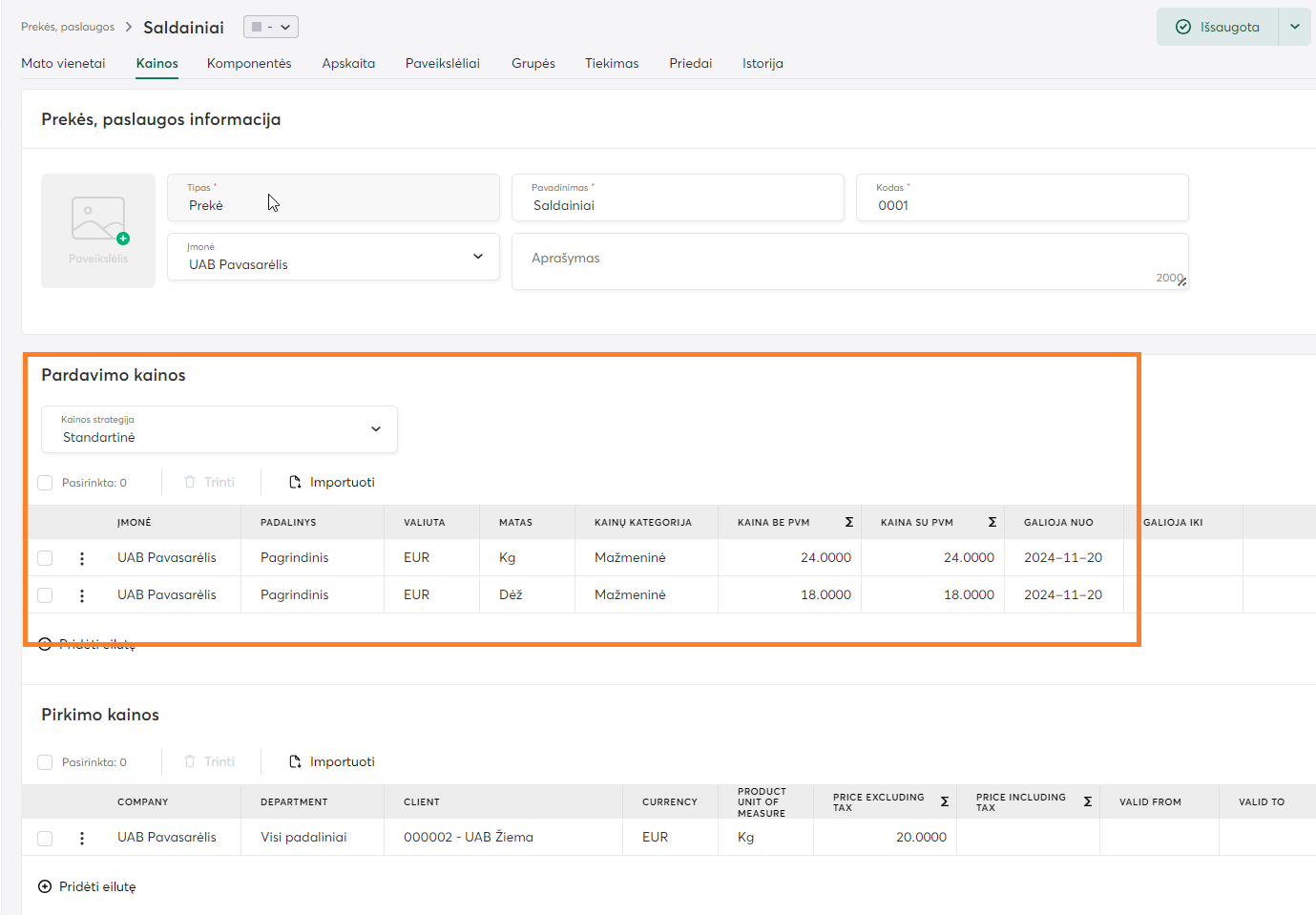1316x915 pixels.
Task: Click the sum icon in Price Excluding Tax column
Action: pyautogui.click(x=944, y=802)
